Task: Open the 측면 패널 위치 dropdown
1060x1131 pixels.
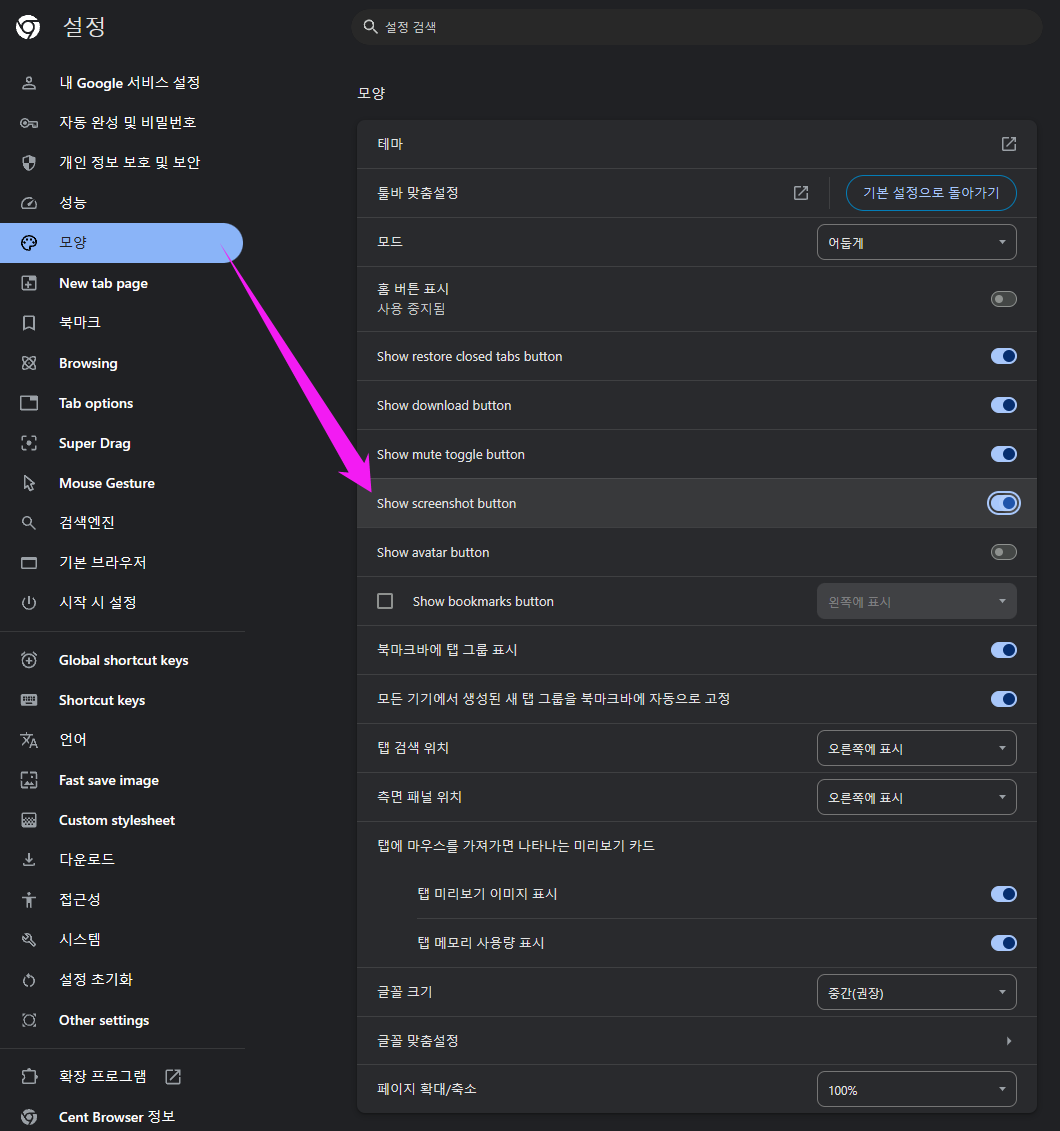Action: pos(917,797)
